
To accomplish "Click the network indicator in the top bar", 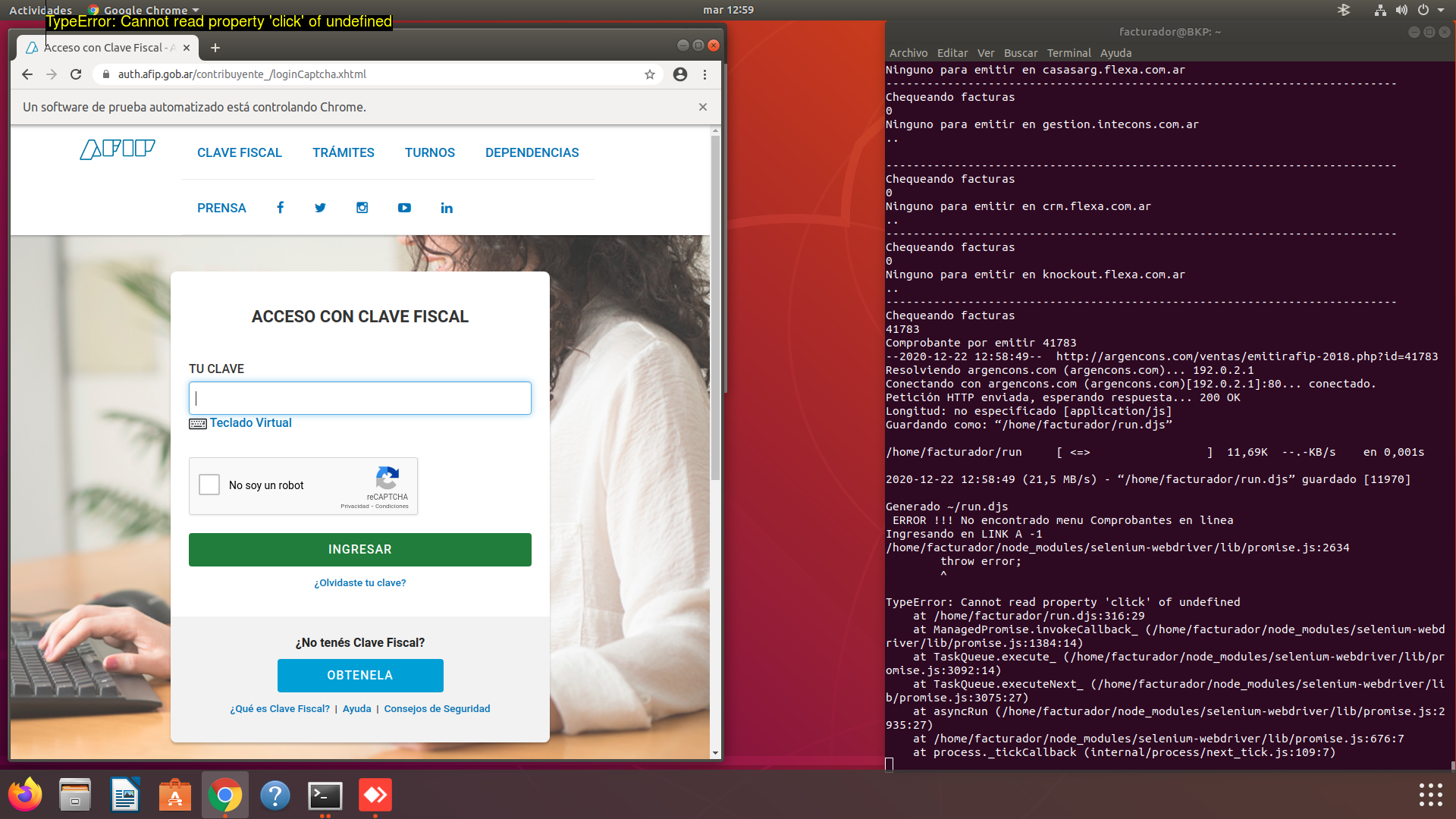I will tap(1380, 10).
